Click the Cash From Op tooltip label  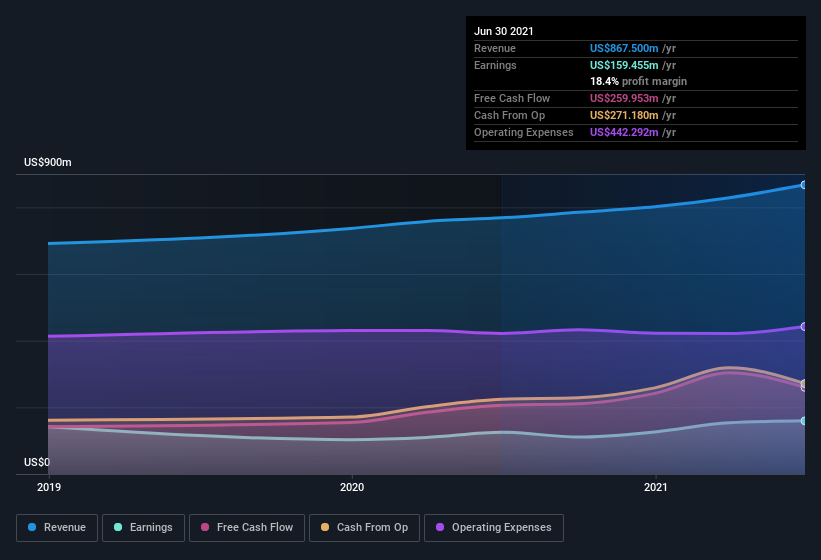[509, 115]
